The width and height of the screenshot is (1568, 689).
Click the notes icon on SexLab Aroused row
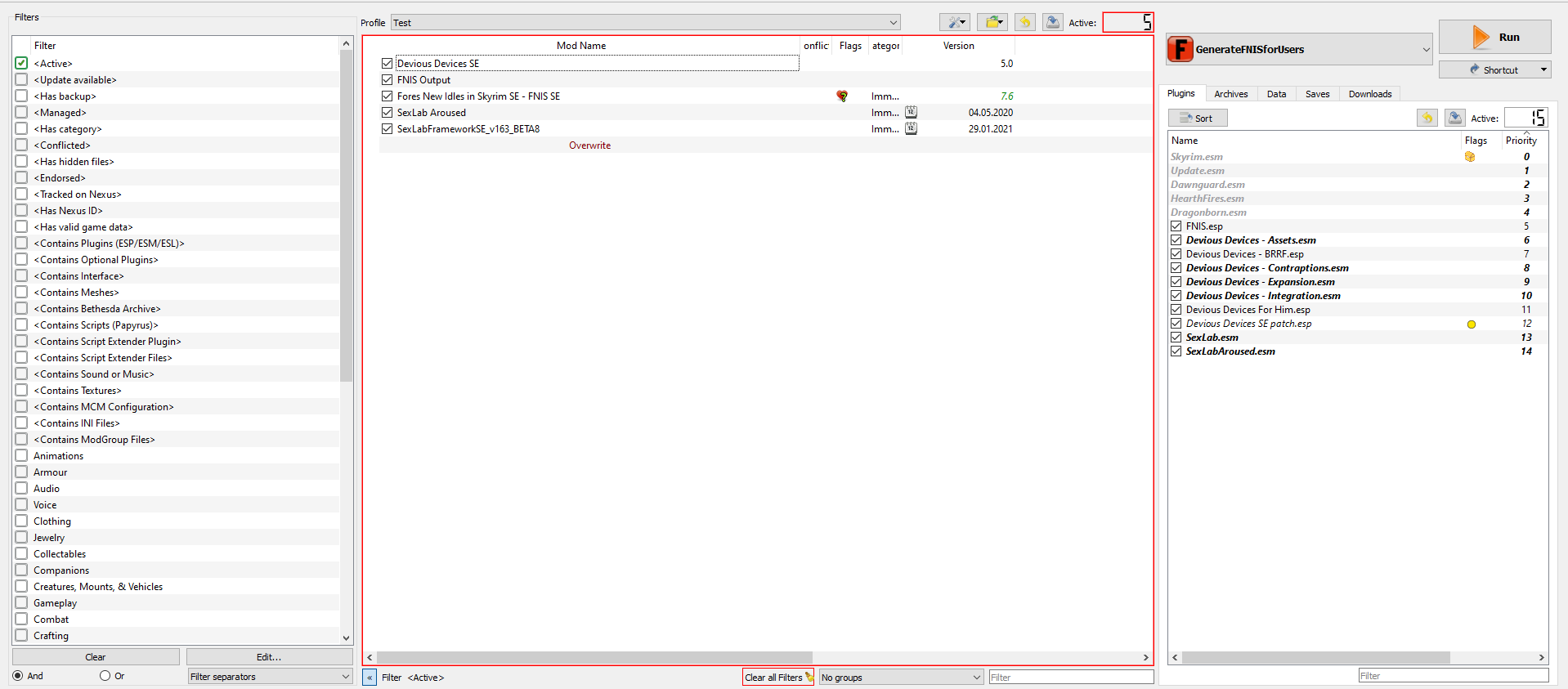point(911,112)
